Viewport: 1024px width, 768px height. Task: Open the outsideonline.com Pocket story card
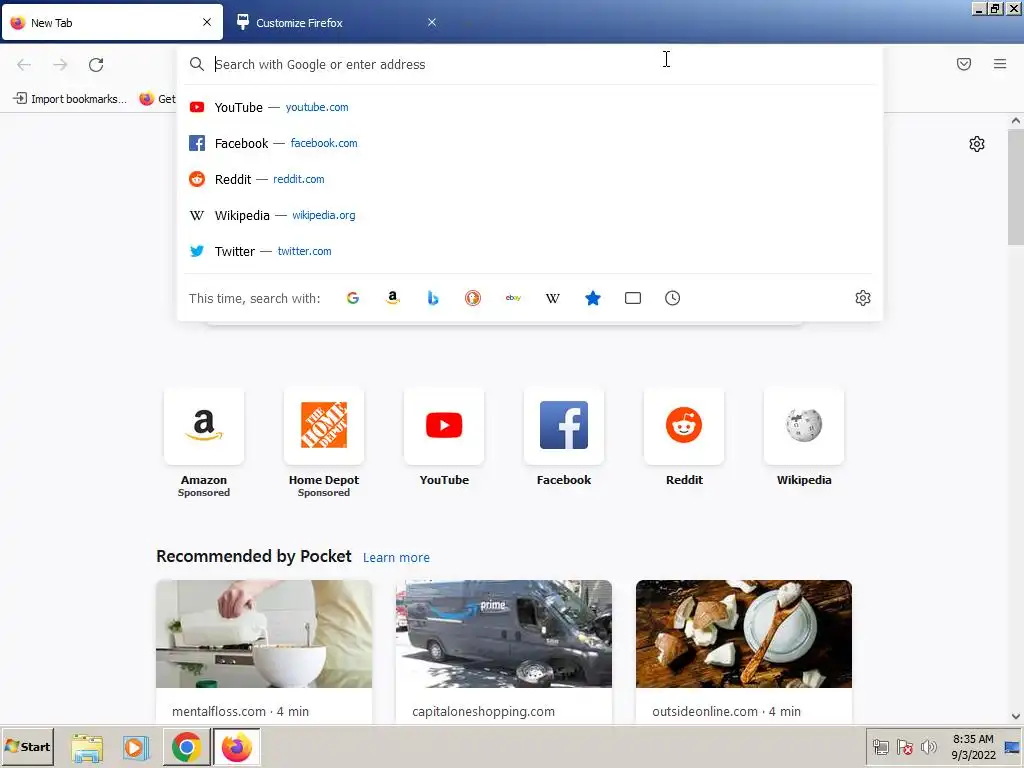pyautogui.click(x=744, y=651)
